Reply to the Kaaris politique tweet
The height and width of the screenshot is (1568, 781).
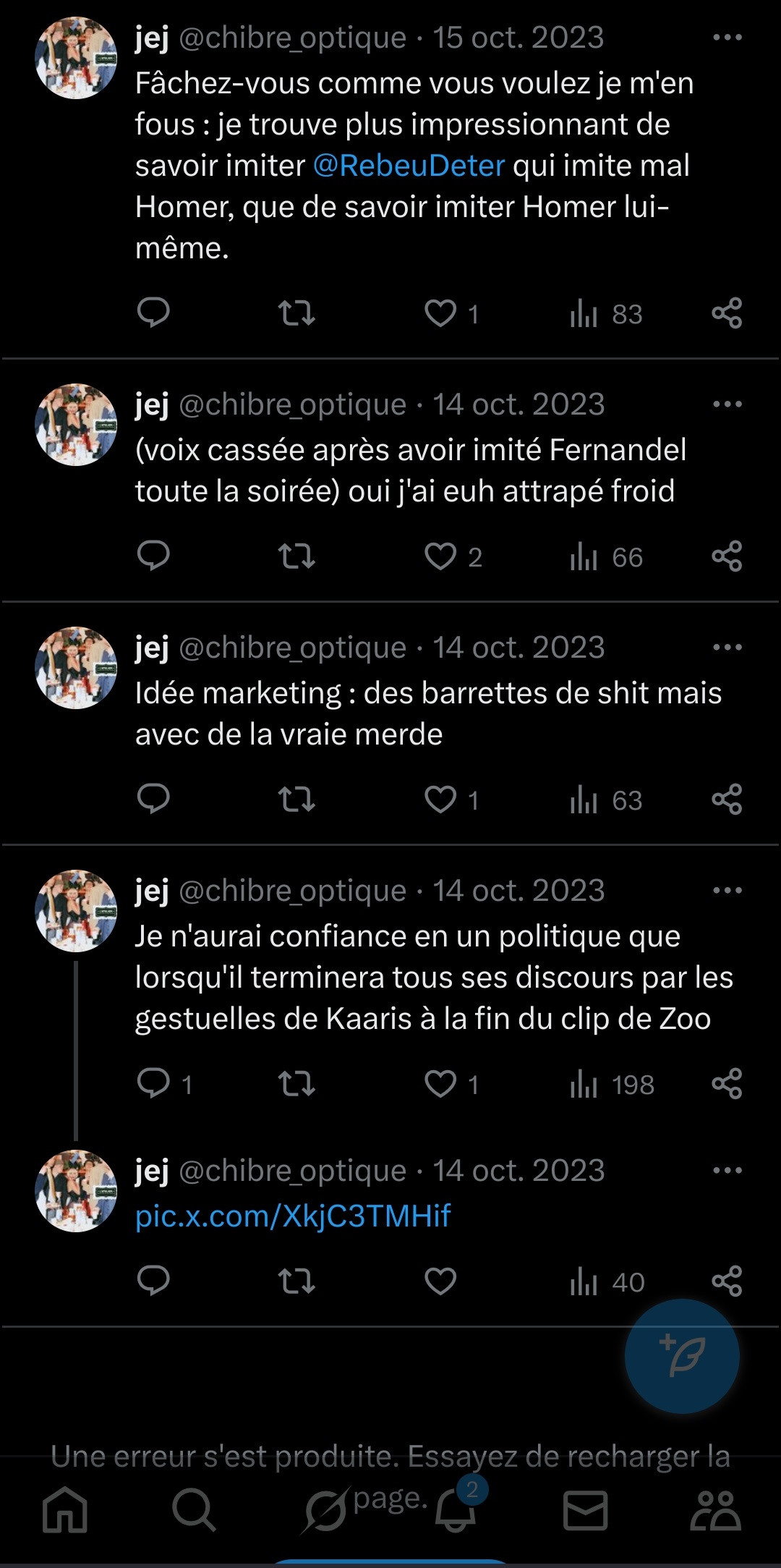(153, 1084)
